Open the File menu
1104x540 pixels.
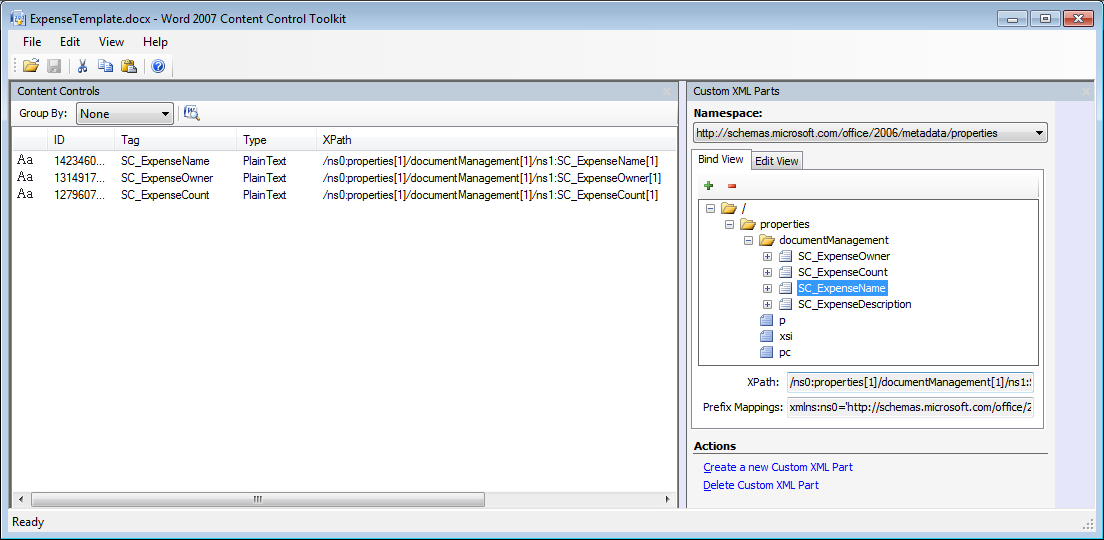(32, 42)
